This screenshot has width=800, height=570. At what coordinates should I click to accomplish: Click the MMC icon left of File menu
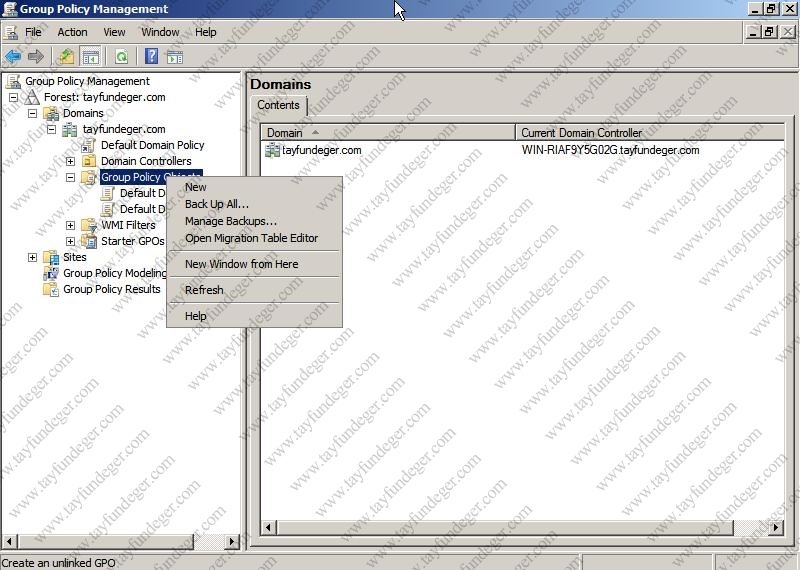click(x=11, y=32)
